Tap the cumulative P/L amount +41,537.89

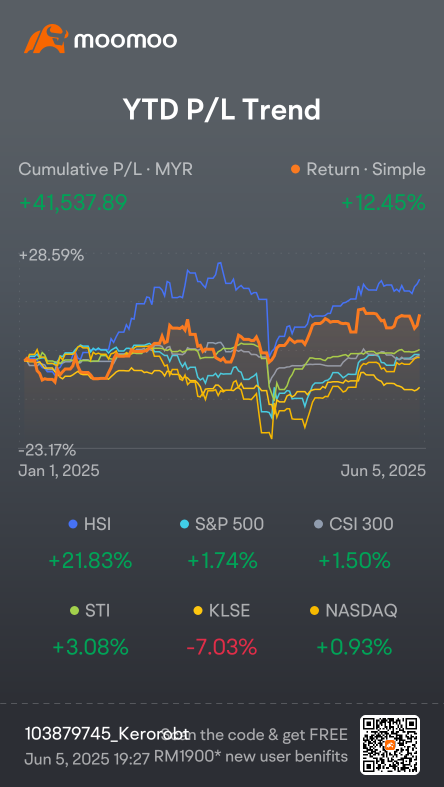pos(73,203)
